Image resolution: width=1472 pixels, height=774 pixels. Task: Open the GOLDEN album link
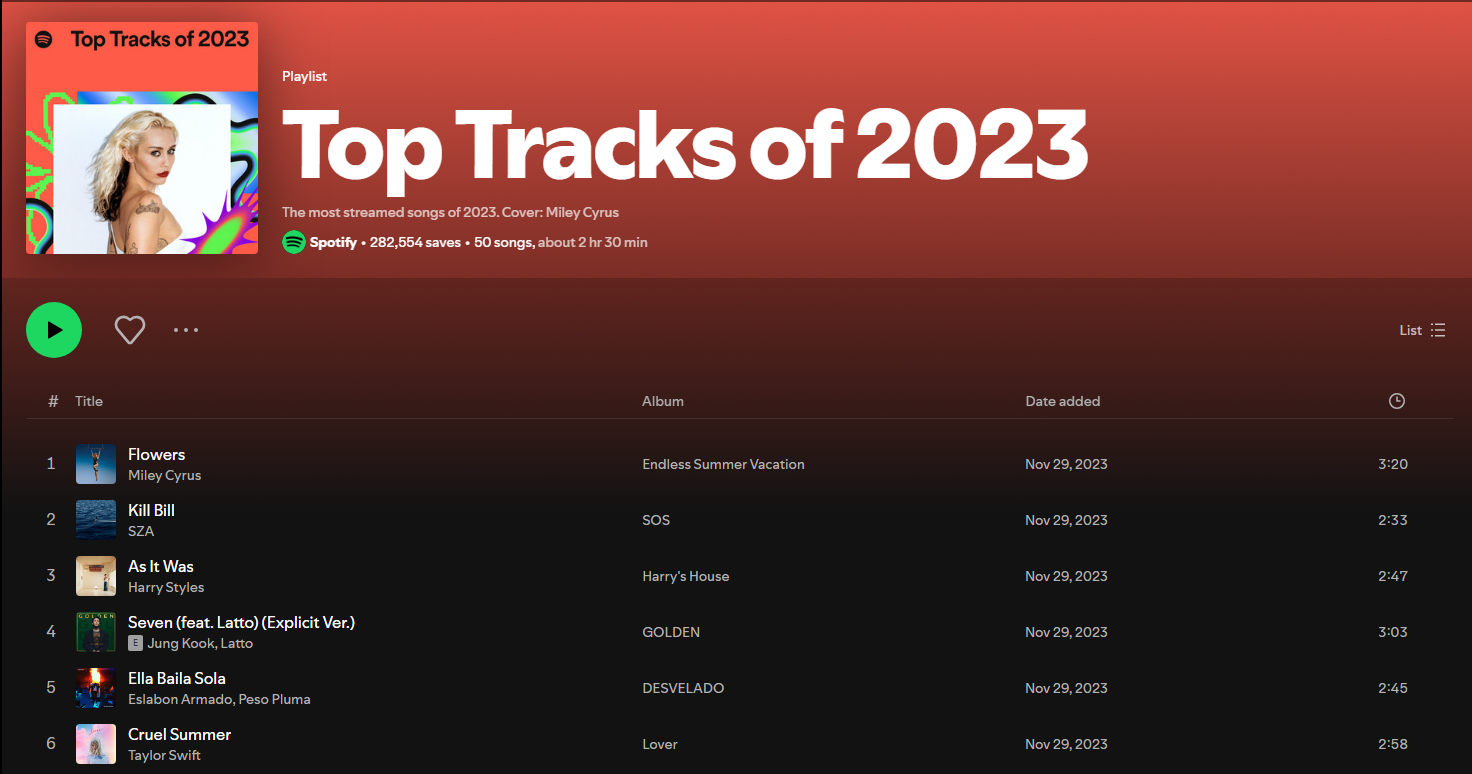pyautogui.click(x=671, y=632)
